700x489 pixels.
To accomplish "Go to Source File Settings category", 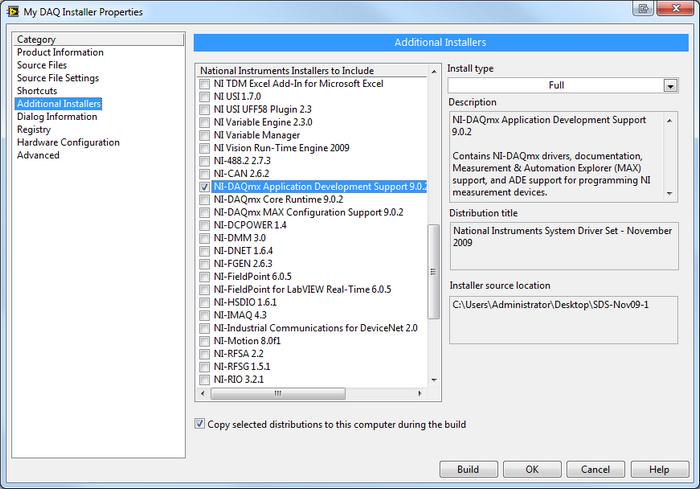I will click(58, 78).
